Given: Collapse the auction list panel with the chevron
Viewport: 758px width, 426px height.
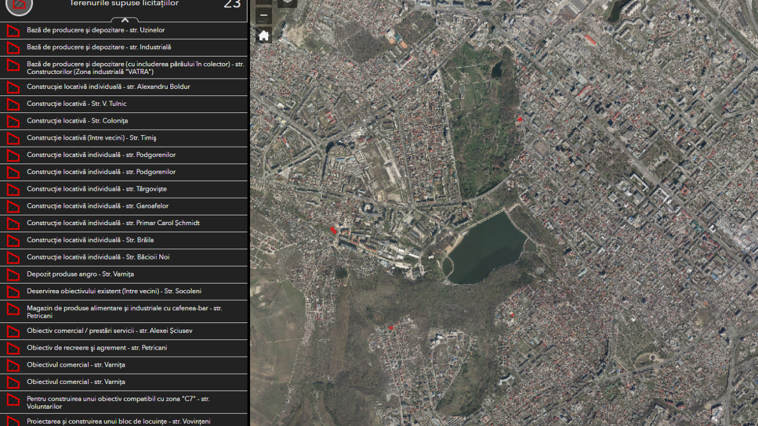Looking at the screenshot, I should pos(125,19).
